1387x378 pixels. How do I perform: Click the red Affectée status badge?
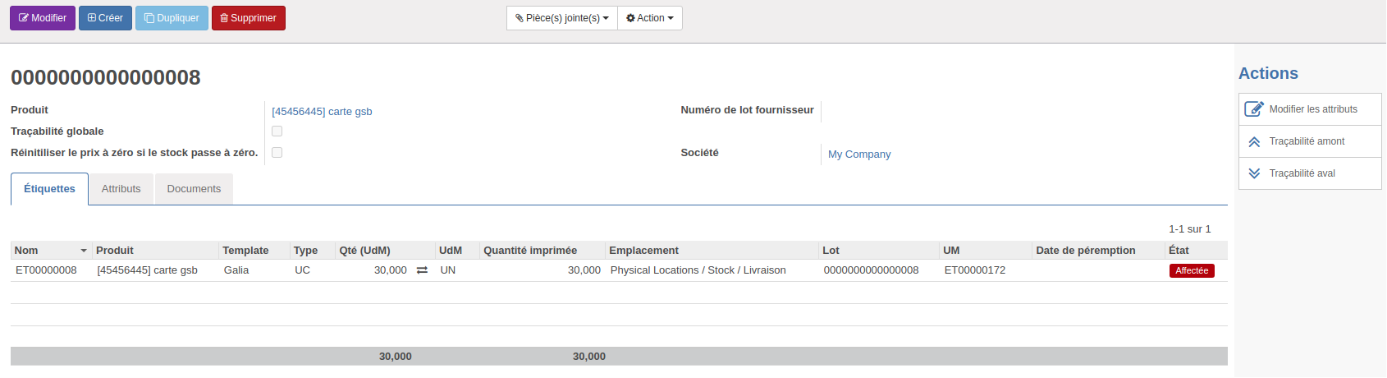click(x=1192, y=270)
